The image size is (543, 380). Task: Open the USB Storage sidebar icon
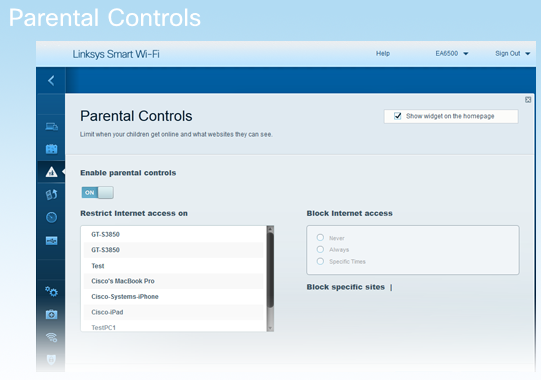coord(51,240)
